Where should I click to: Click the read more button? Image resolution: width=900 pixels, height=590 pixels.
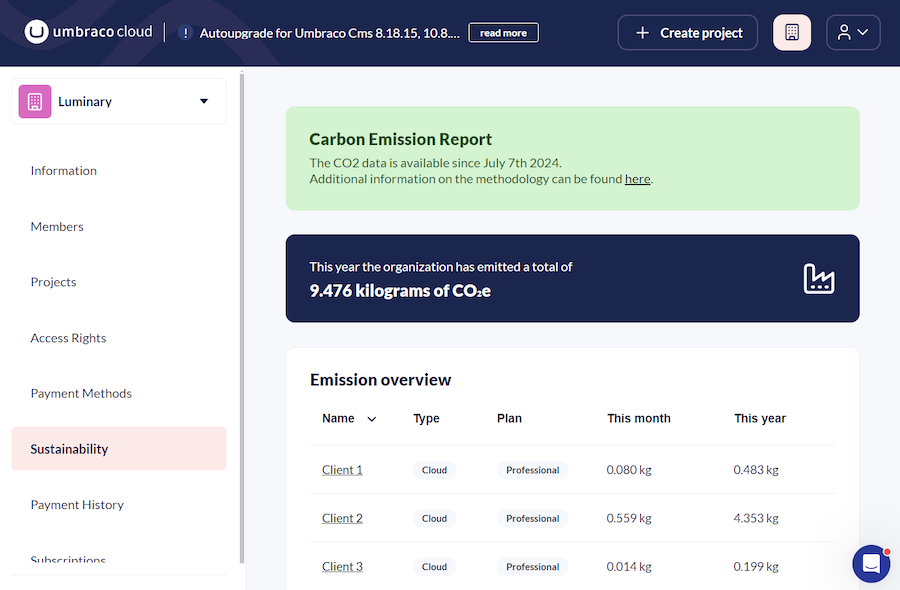[503, 32]
